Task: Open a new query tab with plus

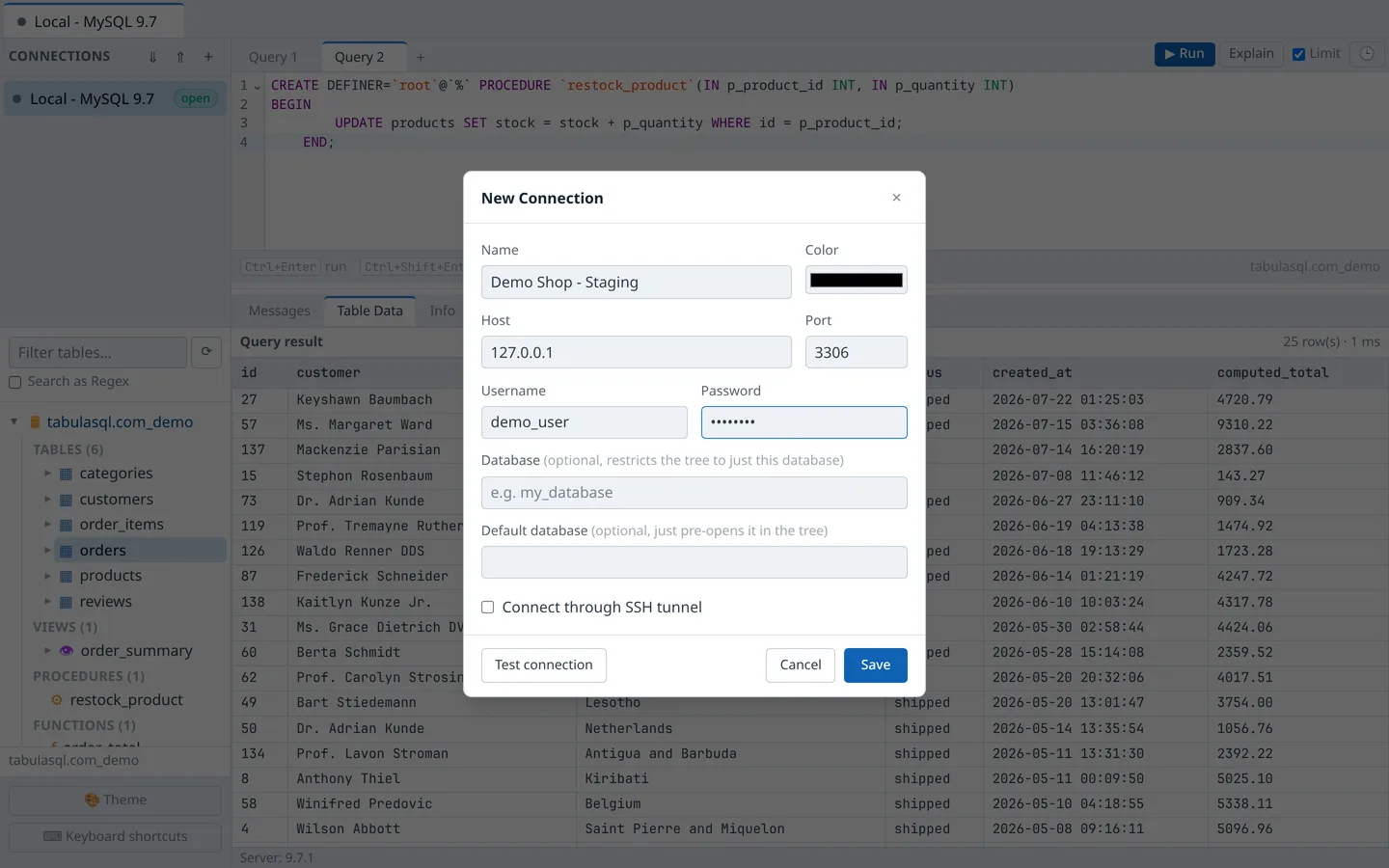Action: tap(421, 57)
